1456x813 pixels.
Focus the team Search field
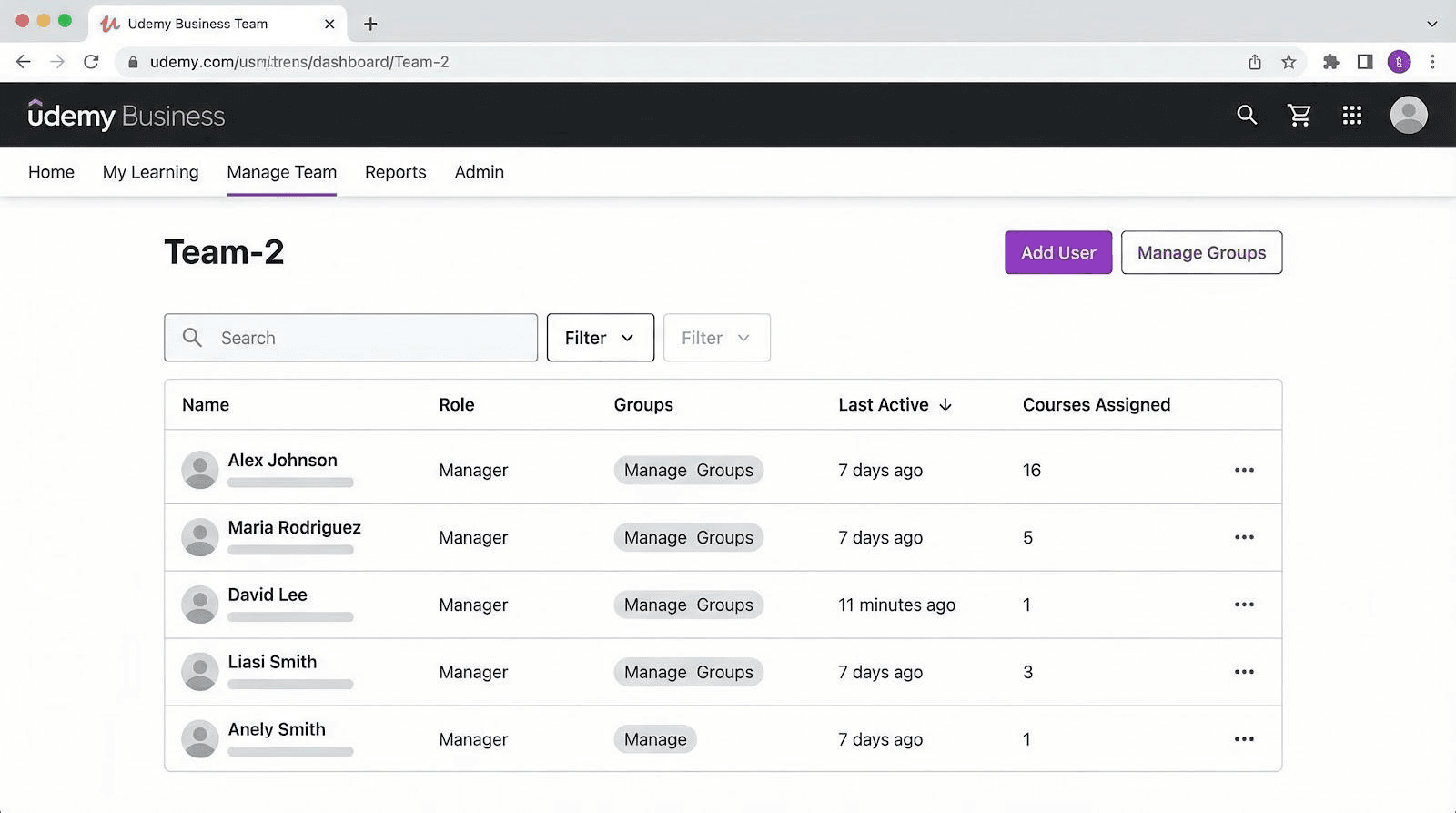tap(364, 338)
